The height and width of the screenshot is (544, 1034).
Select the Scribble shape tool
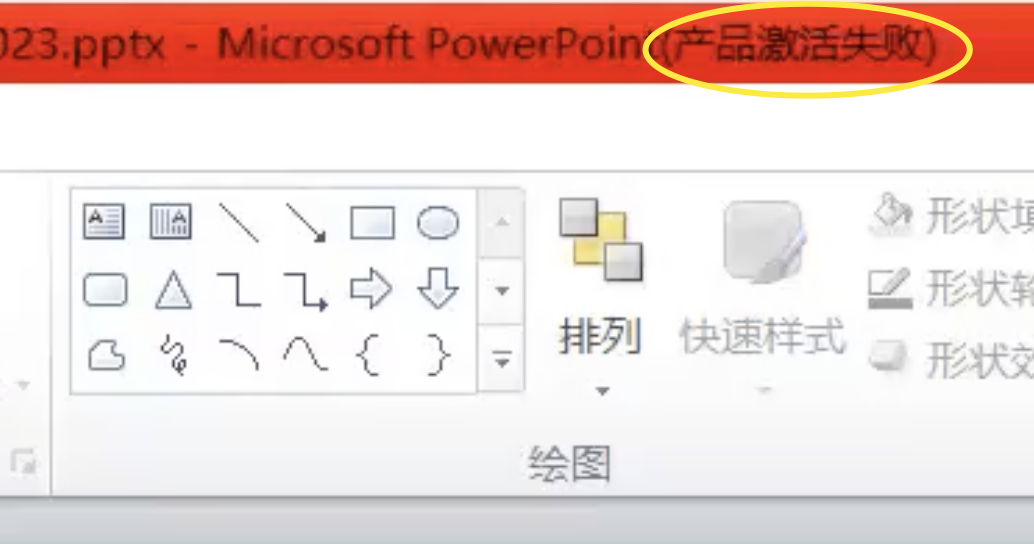click(x=174, y=355)
